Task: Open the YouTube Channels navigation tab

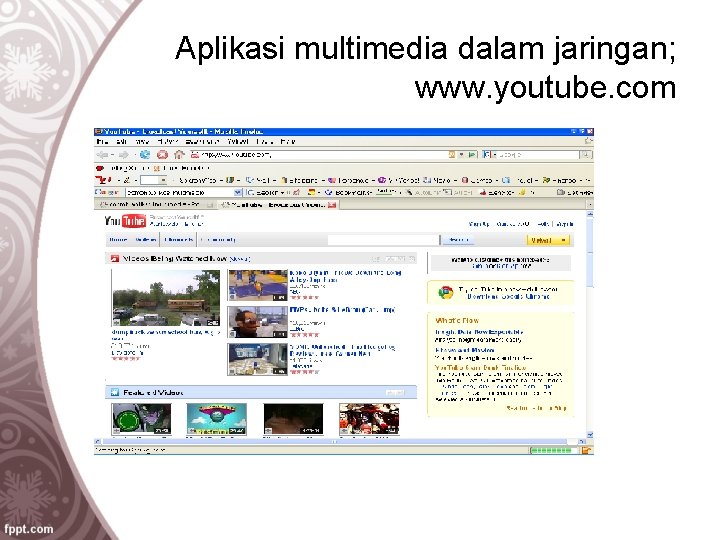Action: 179,240
